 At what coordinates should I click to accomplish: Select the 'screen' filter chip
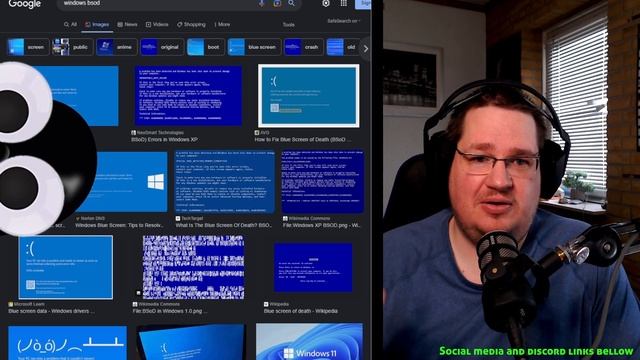(28, 47)
